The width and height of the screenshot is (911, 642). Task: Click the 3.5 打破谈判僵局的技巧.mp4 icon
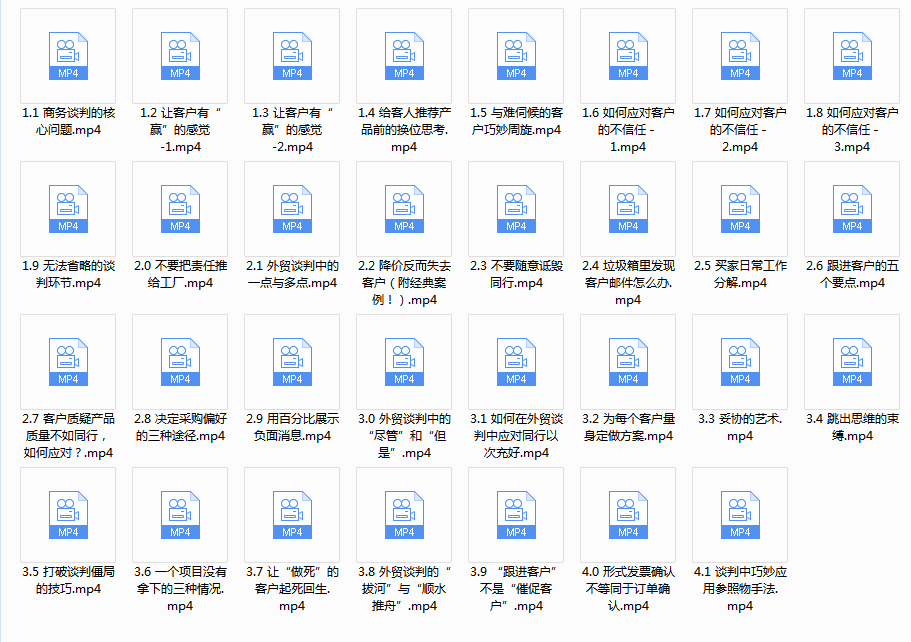[x=68, y=516]
